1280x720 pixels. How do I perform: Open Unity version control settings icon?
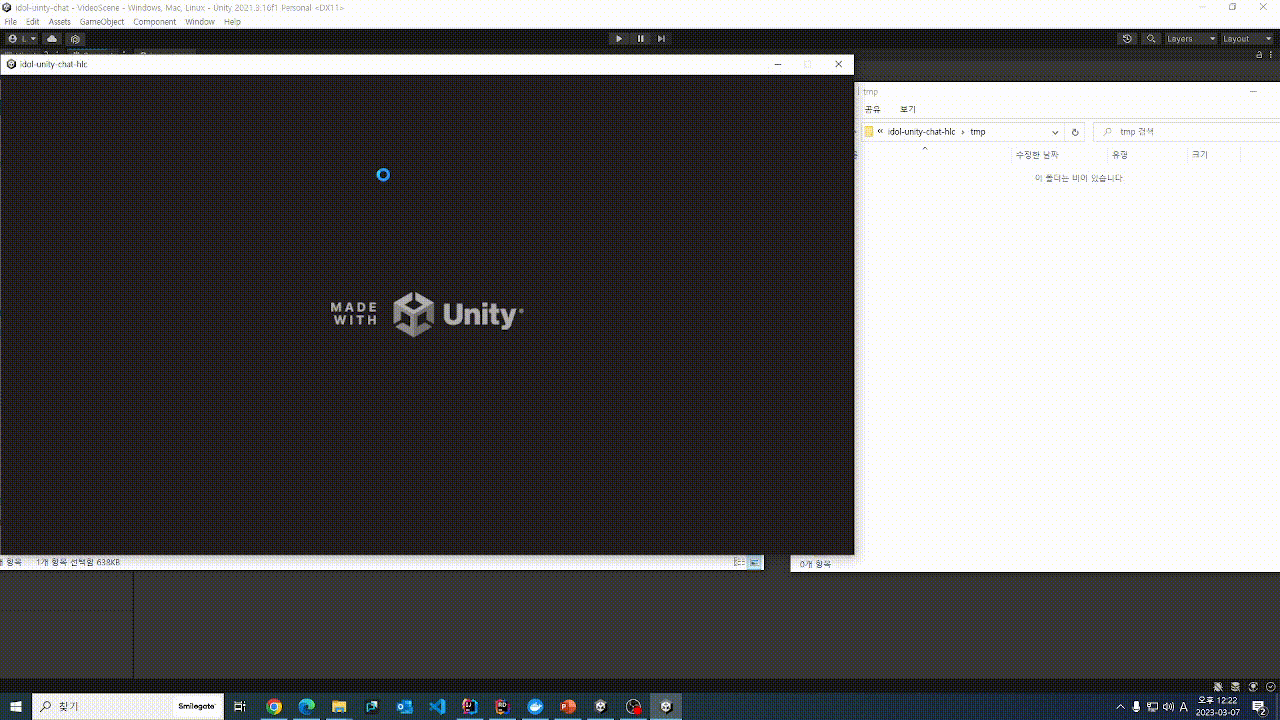[75, 39]
